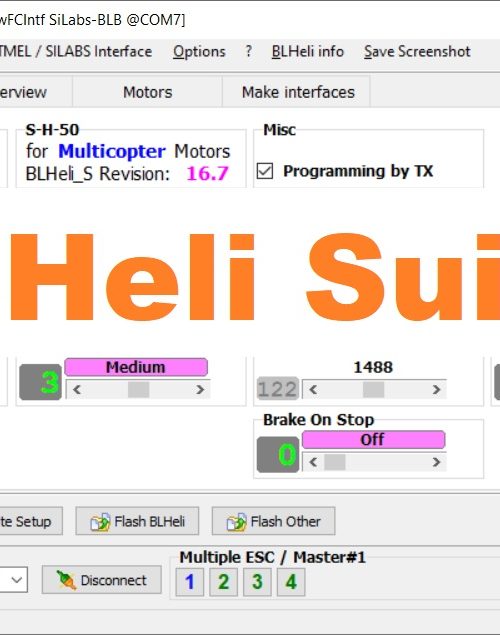
Task: Click the pink Off label bar
Action: 373,439
